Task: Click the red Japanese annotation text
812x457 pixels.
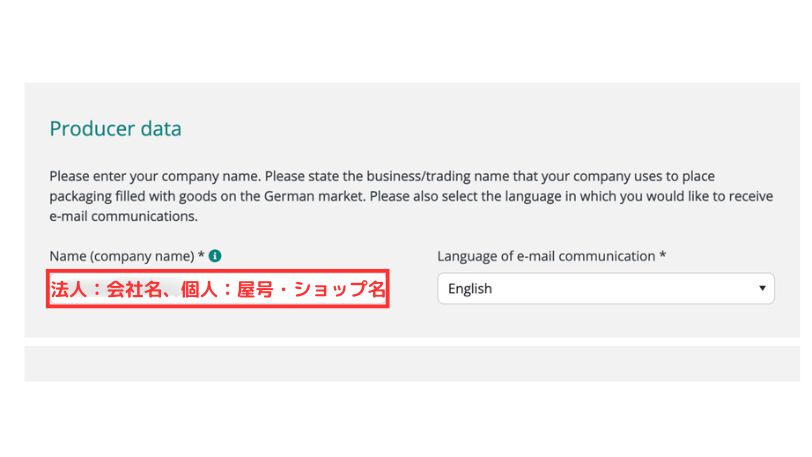Action: pos(218,290)
